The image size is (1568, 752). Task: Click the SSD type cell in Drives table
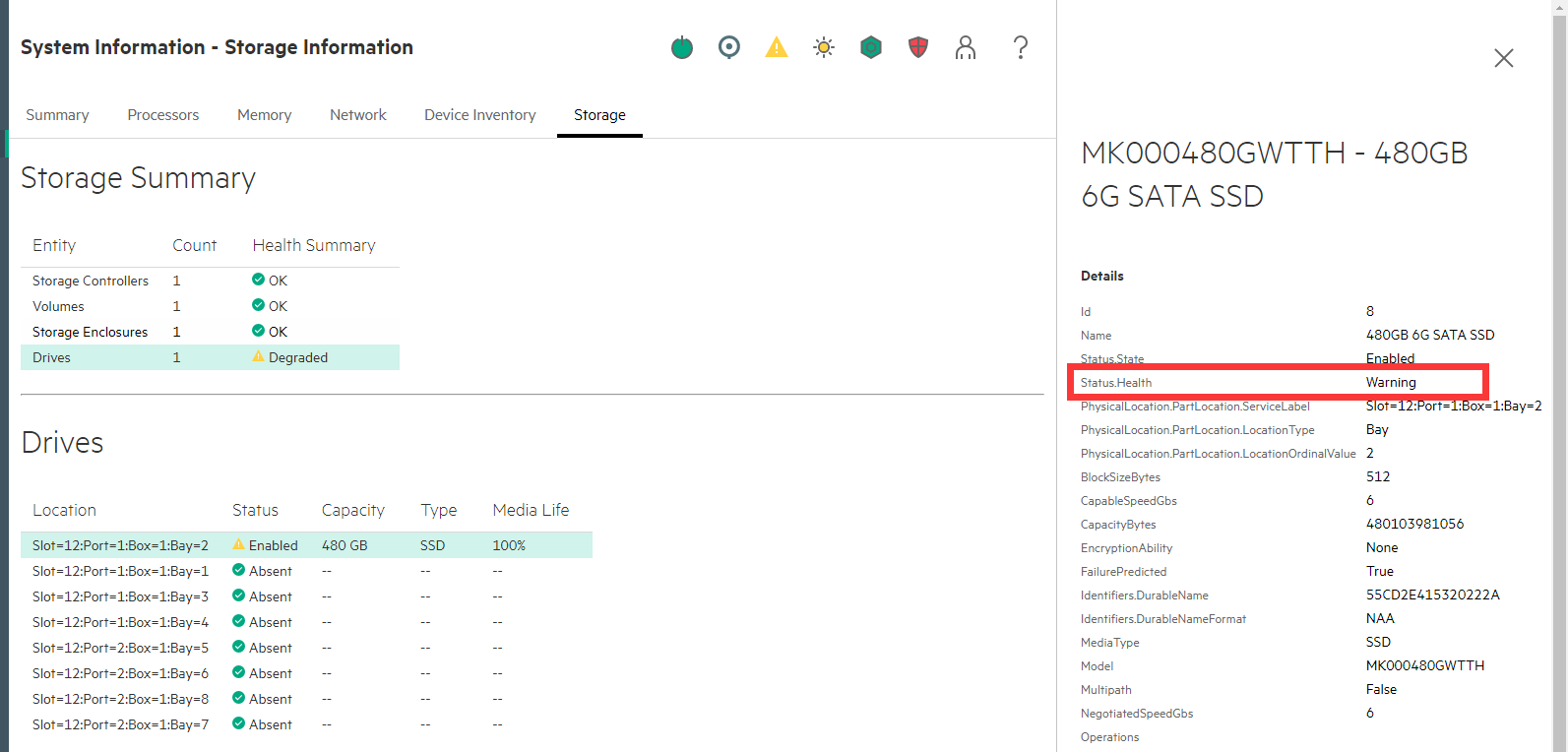433,545
